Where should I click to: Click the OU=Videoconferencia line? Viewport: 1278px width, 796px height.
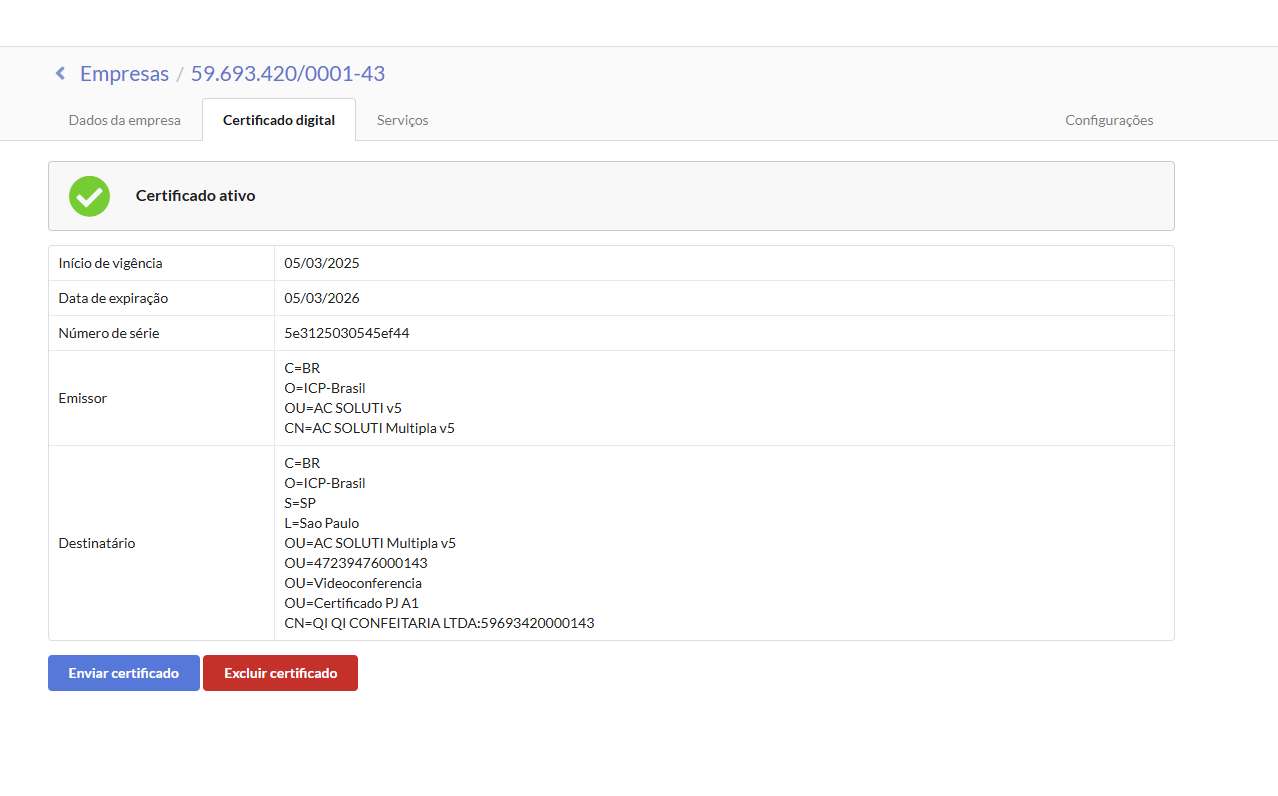(353, 583)
